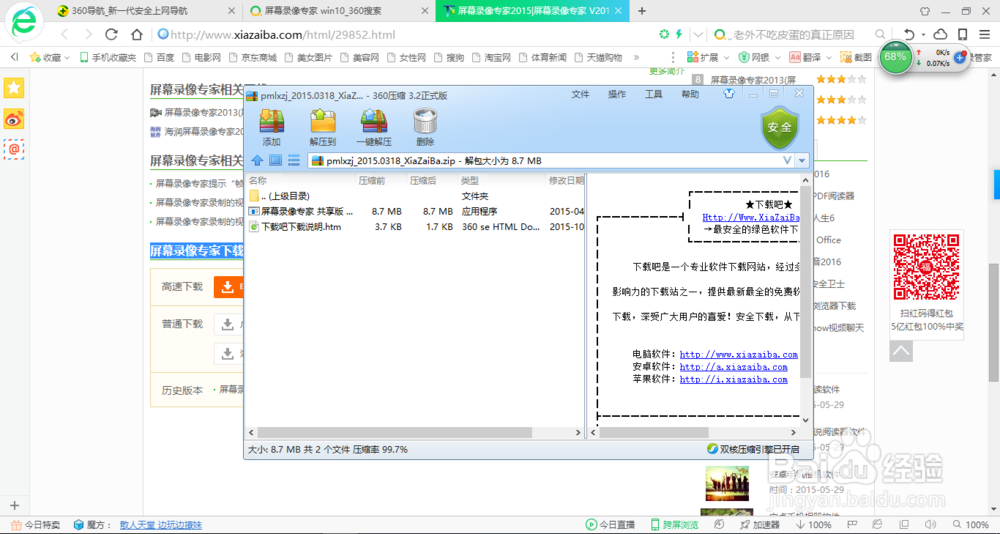The width and height of the screenshot is (1000, 534).
Task: Click the 京东商城 bookmark
Action: click(x=253, y=57)
